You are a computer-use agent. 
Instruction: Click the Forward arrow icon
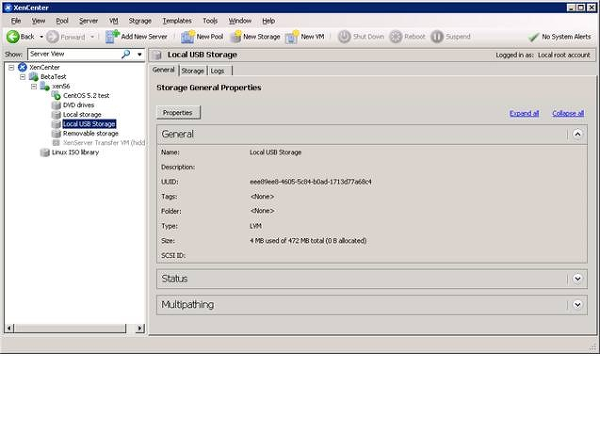tap(52, 37)
